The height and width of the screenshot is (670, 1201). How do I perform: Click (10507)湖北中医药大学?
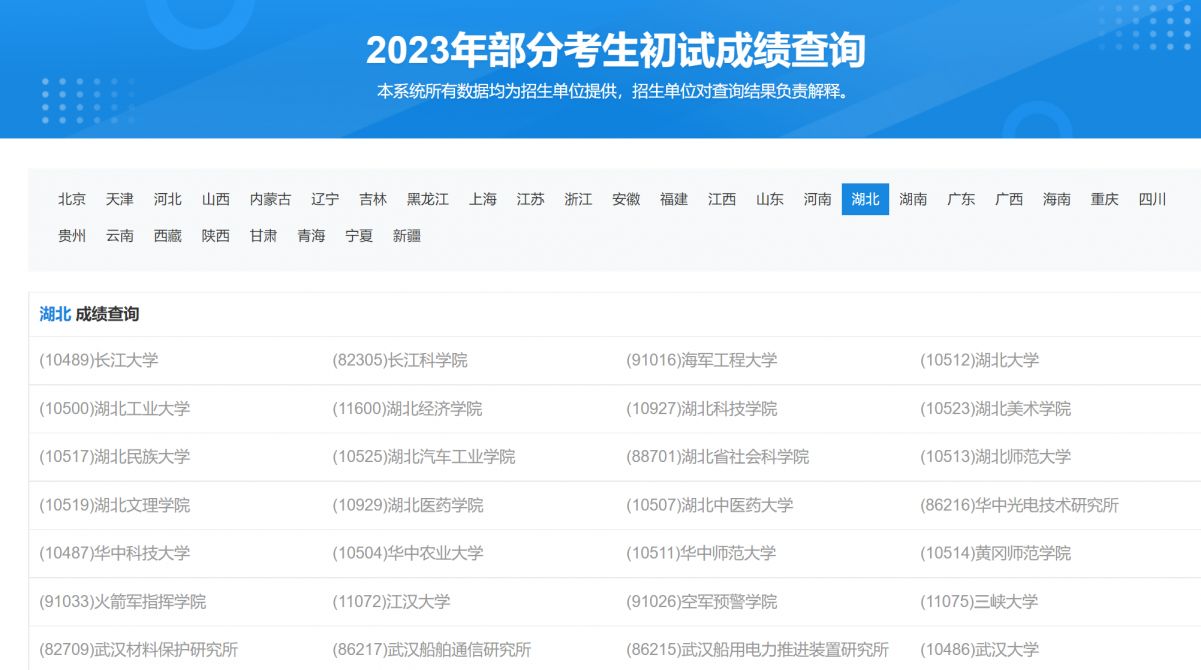click(x=710, y=505)
